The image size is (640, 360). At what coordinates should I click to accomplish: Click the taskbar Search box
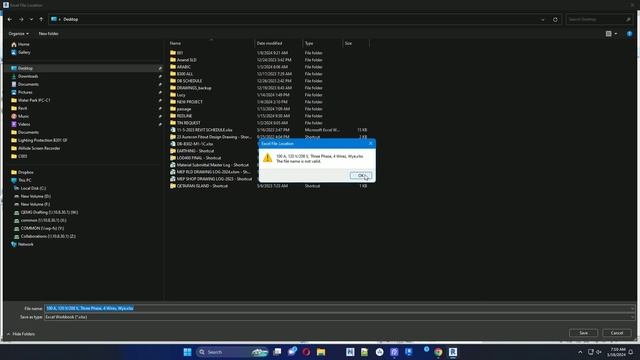pos(231,352)
